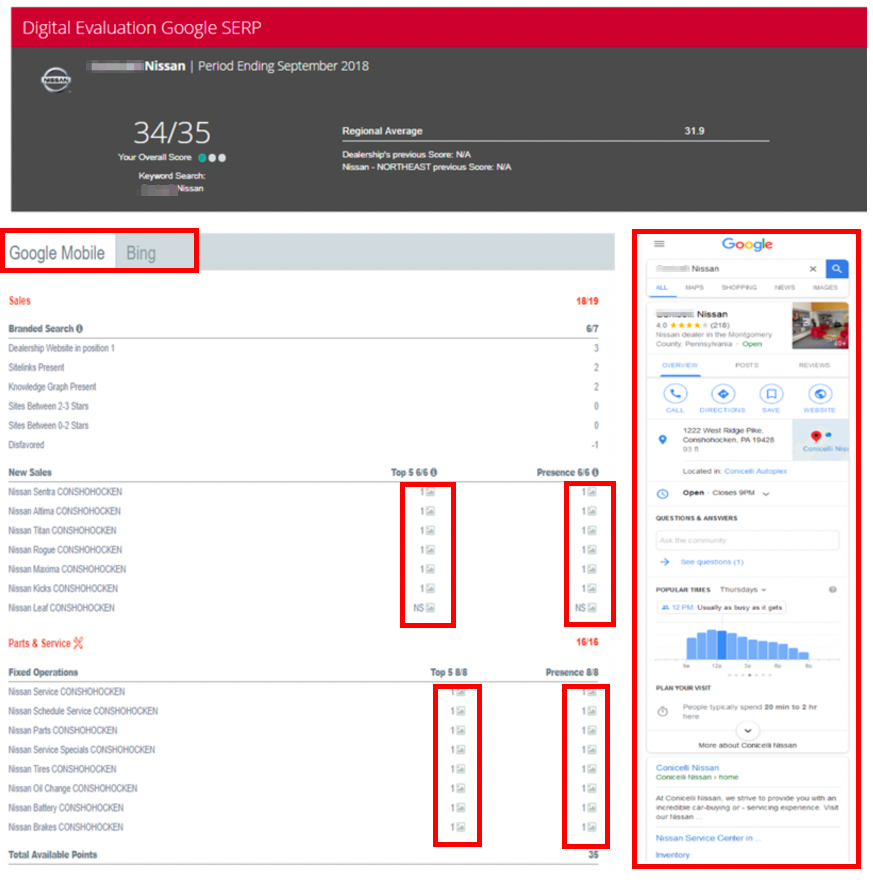
Task: Click the Inventory sitelink
Action: coord(672,855)
